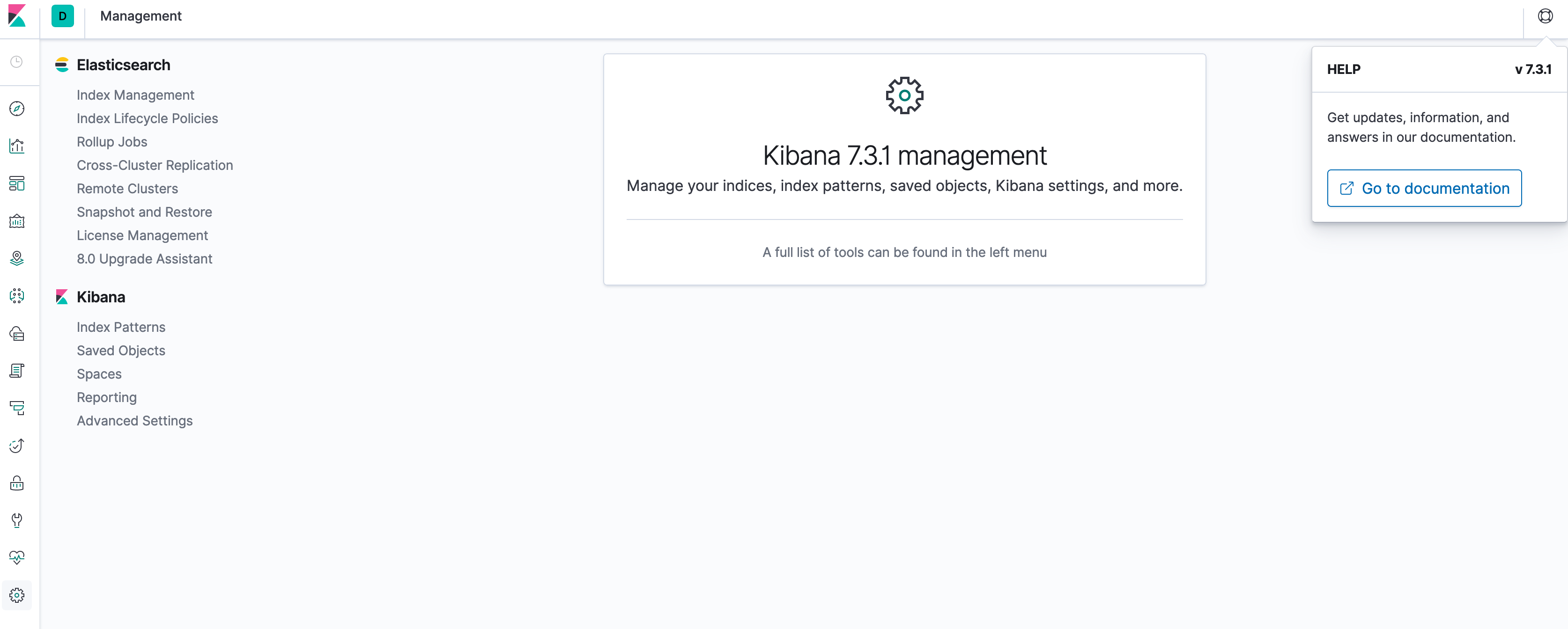Viewport: 1568px width, 629px height.
Task: Click the Go to documentation button
Action: 1424,189
